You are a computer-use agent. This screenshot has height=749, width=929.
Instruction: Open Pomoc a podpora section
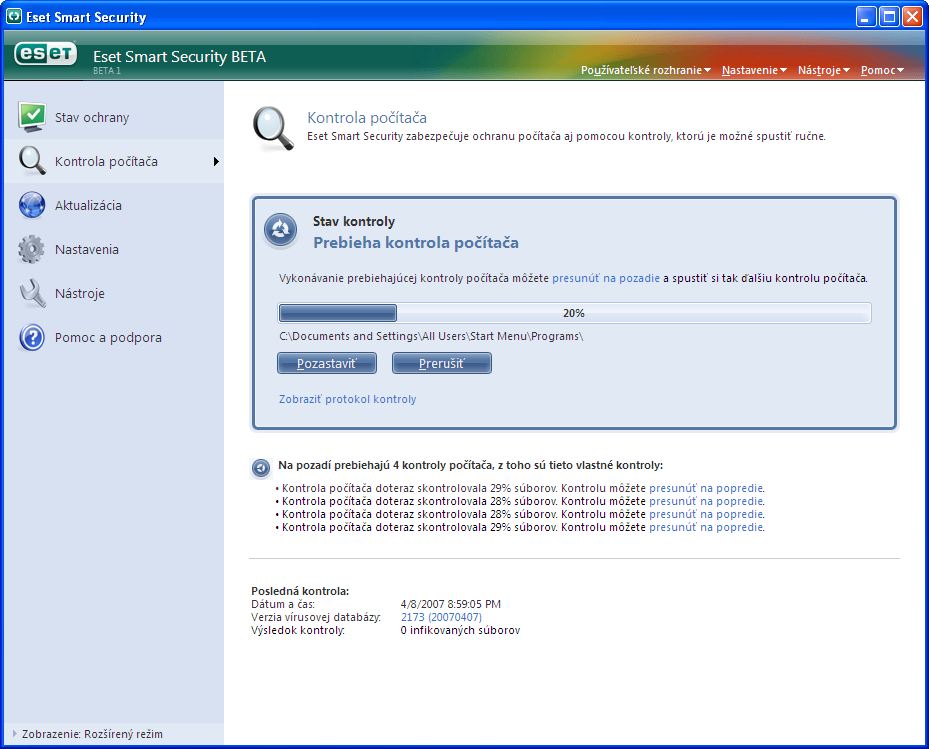tap(114, 337)
